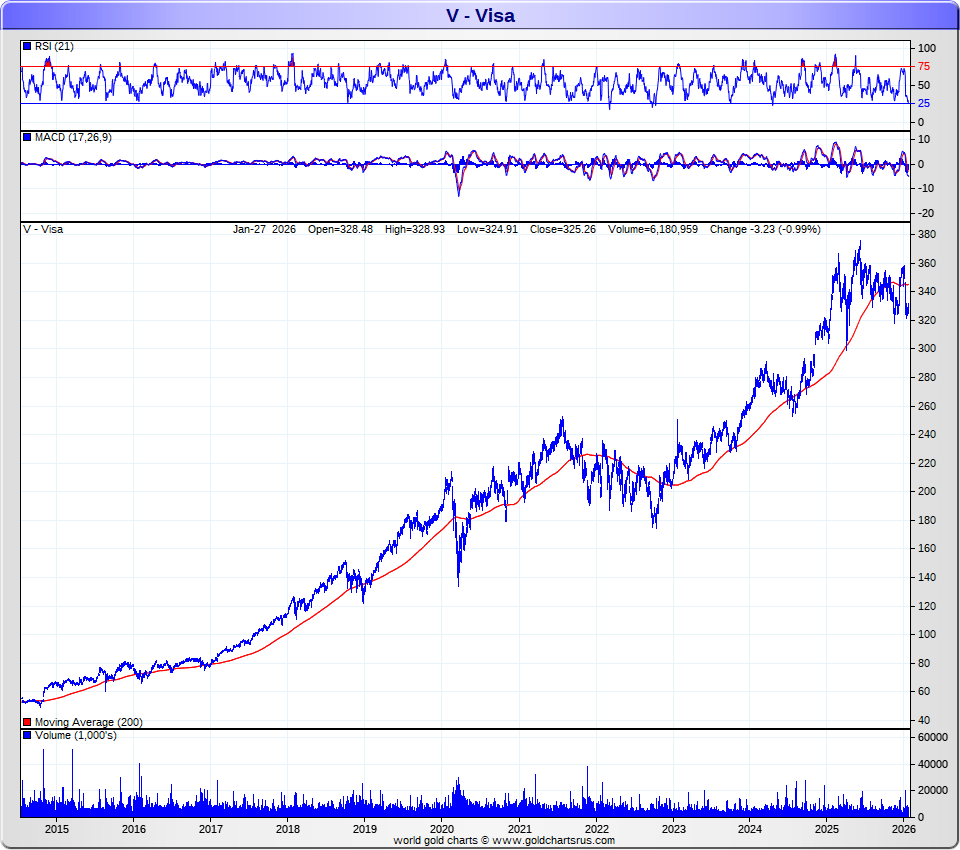Viewport: 960px width, 850px height.
Task: Click the 340 price axis label
Action: 927,291
